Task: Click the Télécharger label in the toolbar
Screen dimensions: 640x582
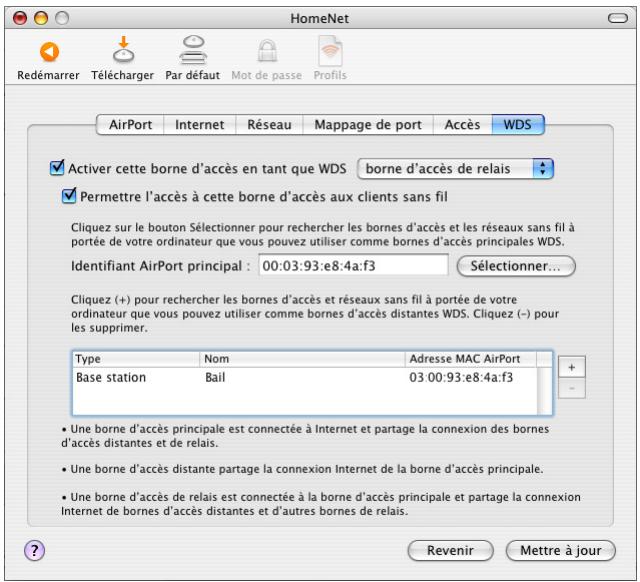Action: click(123, 75)
